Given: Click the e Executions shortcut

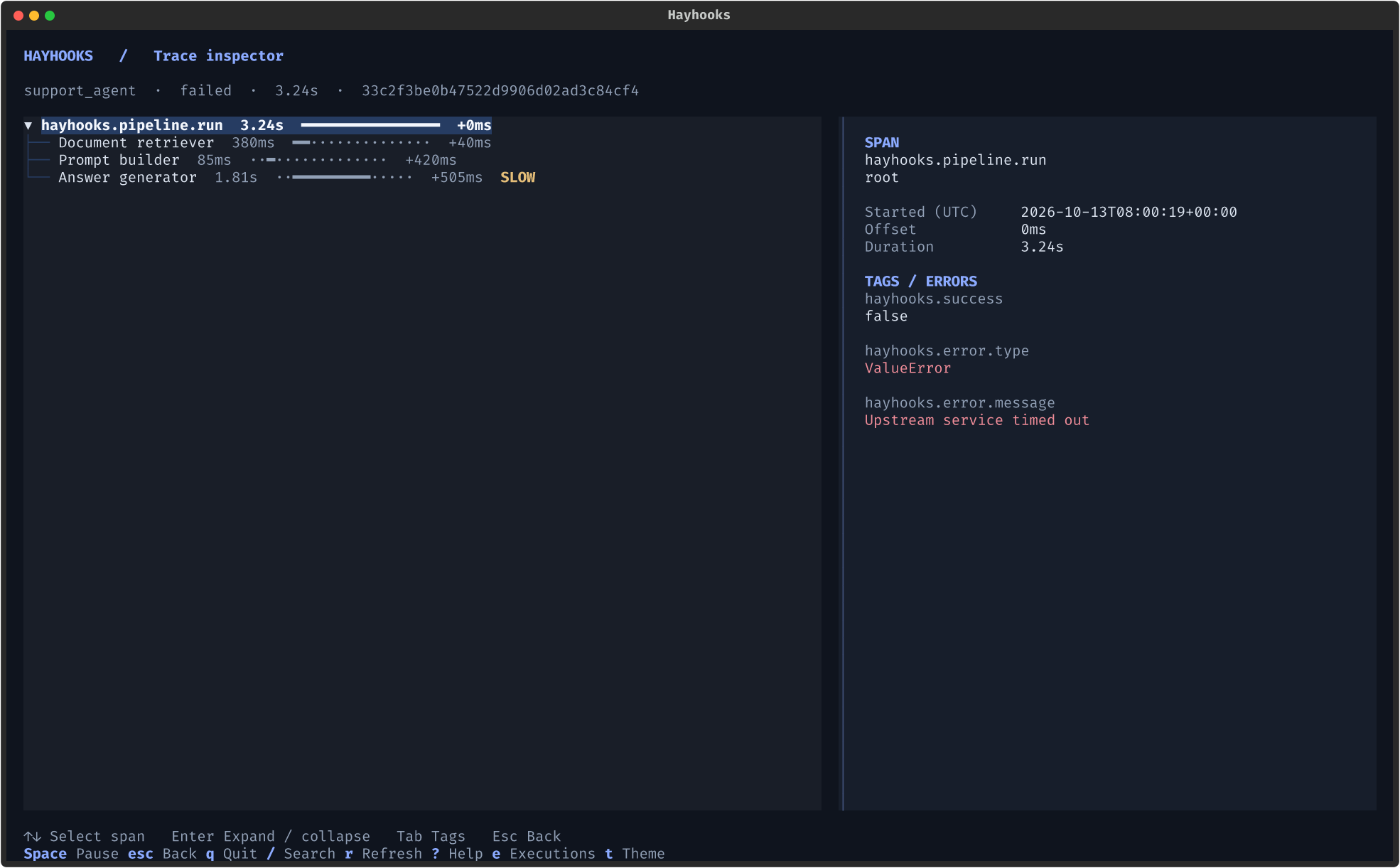Looking at the screenshot, I should coord(544,854).
